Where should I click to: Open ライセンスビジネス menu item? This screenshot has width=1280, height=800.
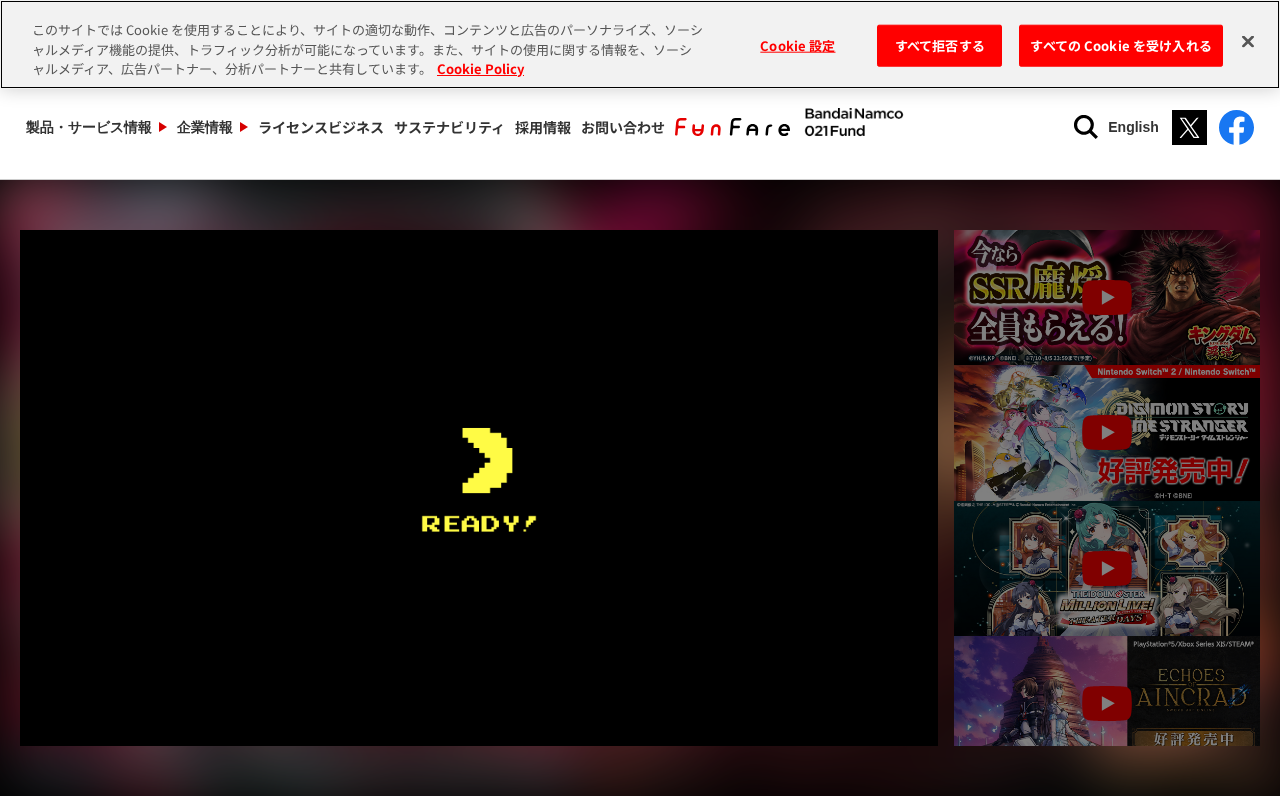point(321,127)
